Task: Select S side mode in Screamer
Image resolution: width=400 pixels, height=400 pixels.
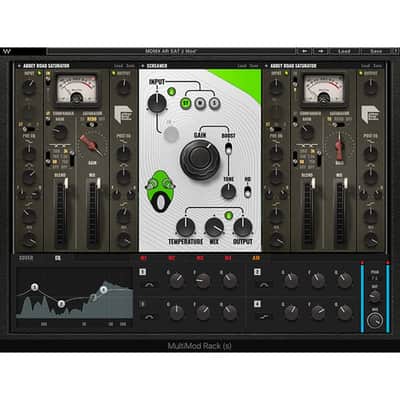Action: (215, 103)
